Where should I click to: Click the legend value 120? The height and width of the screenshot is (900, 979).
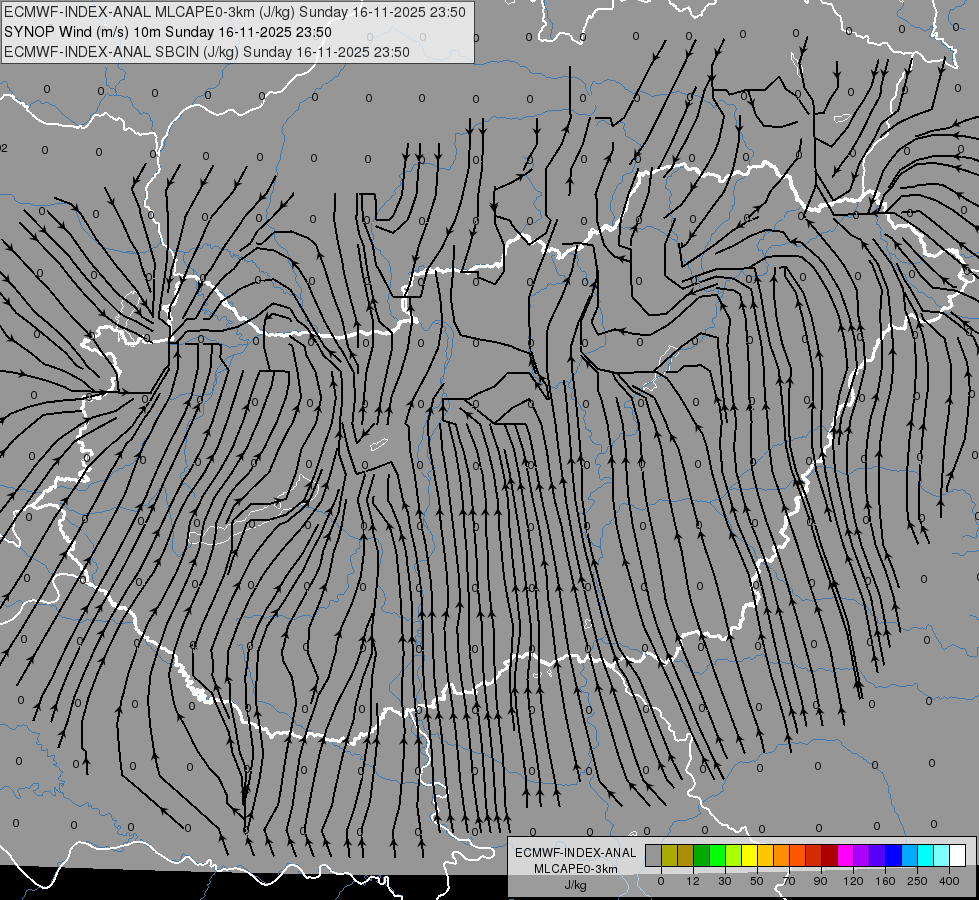[x=854, y=881]
